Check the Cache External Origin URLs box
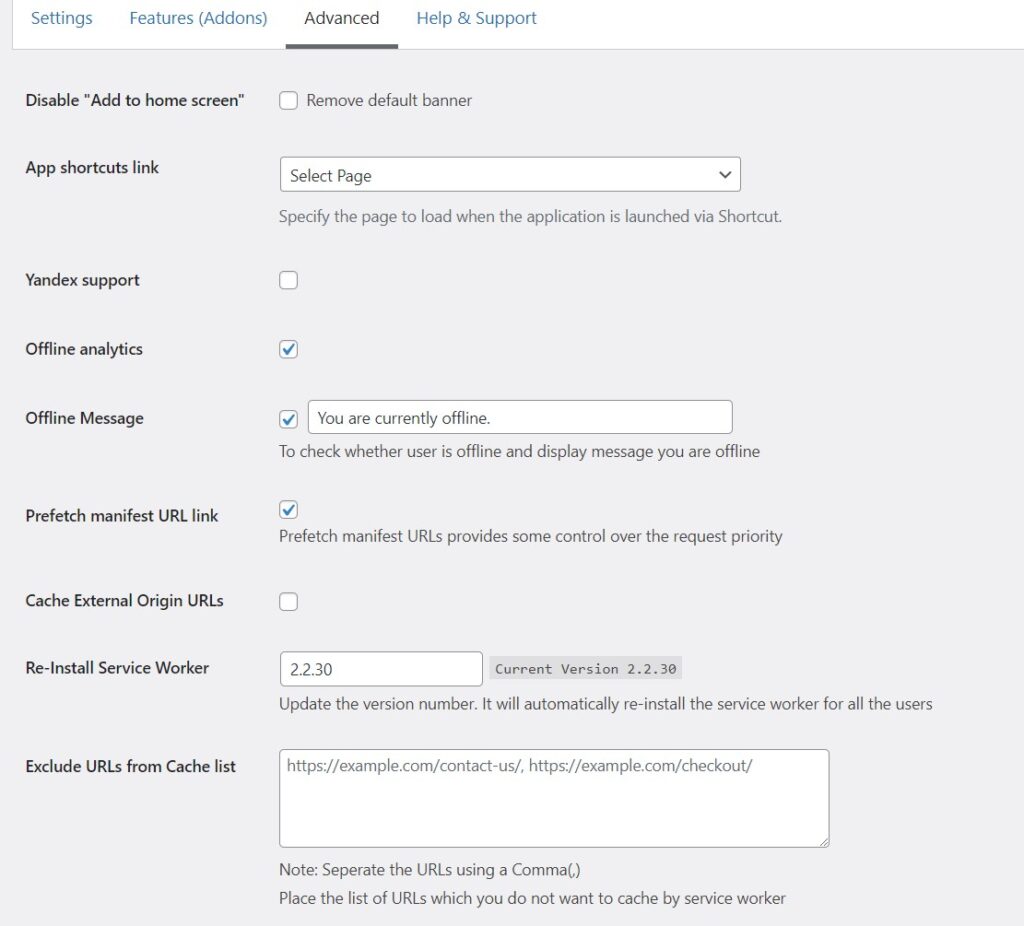1024x926 pixels. coord(289,601)
